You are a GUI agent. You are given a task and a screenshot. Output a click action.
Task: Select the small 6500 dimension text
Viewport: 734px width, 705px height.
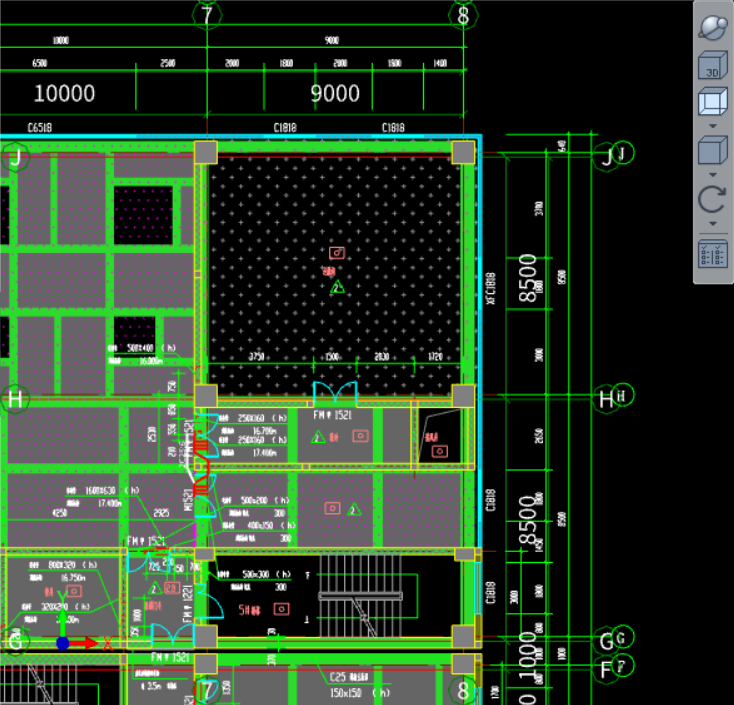pos(40,63)
